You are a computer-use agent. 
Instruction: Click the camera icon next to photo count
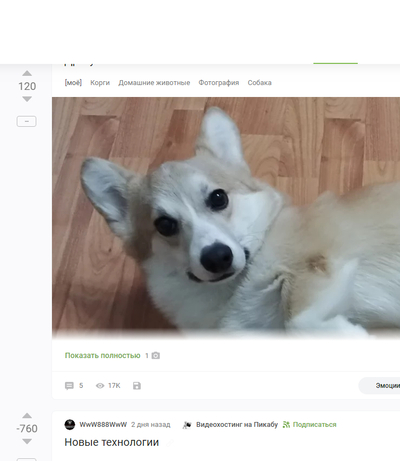click(156, 356)
